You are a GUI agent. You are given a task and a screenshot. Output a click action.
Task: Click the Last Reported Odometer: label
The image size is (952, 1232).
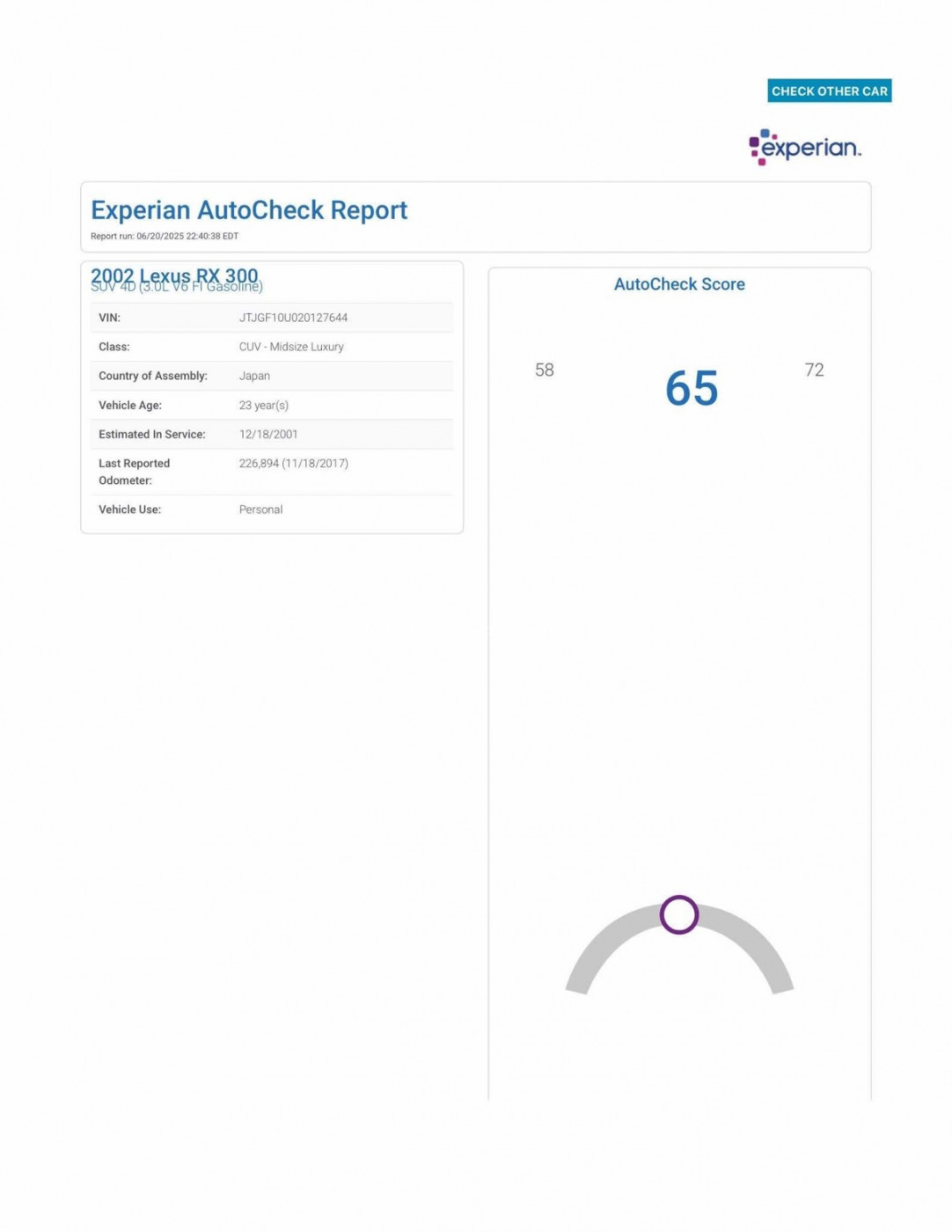[x=135, y=472]
